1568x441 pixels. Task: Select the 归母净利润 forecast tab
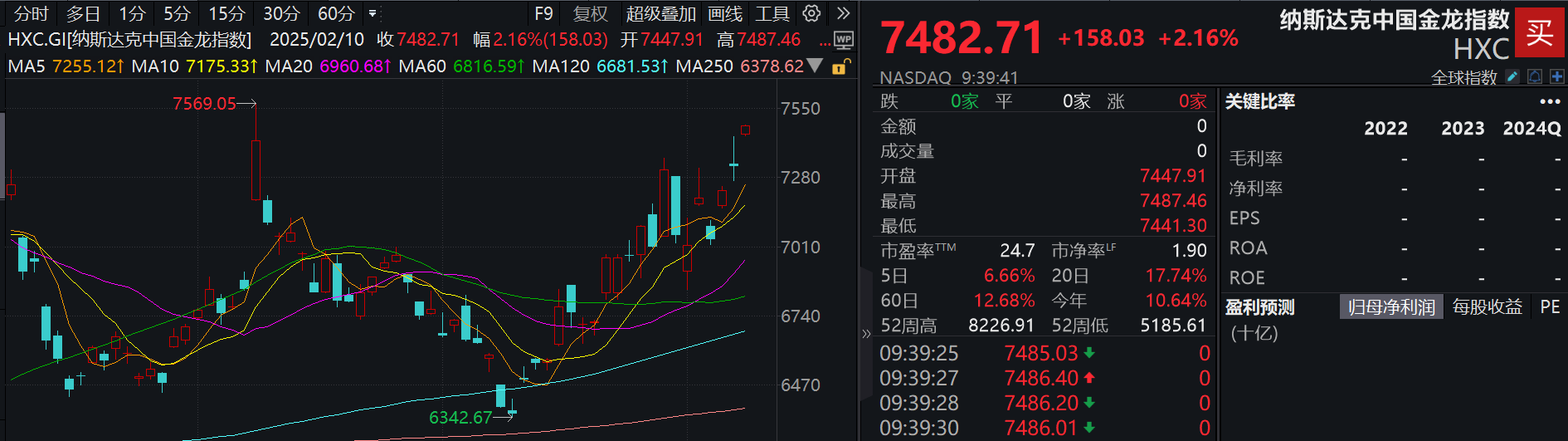1391,307
